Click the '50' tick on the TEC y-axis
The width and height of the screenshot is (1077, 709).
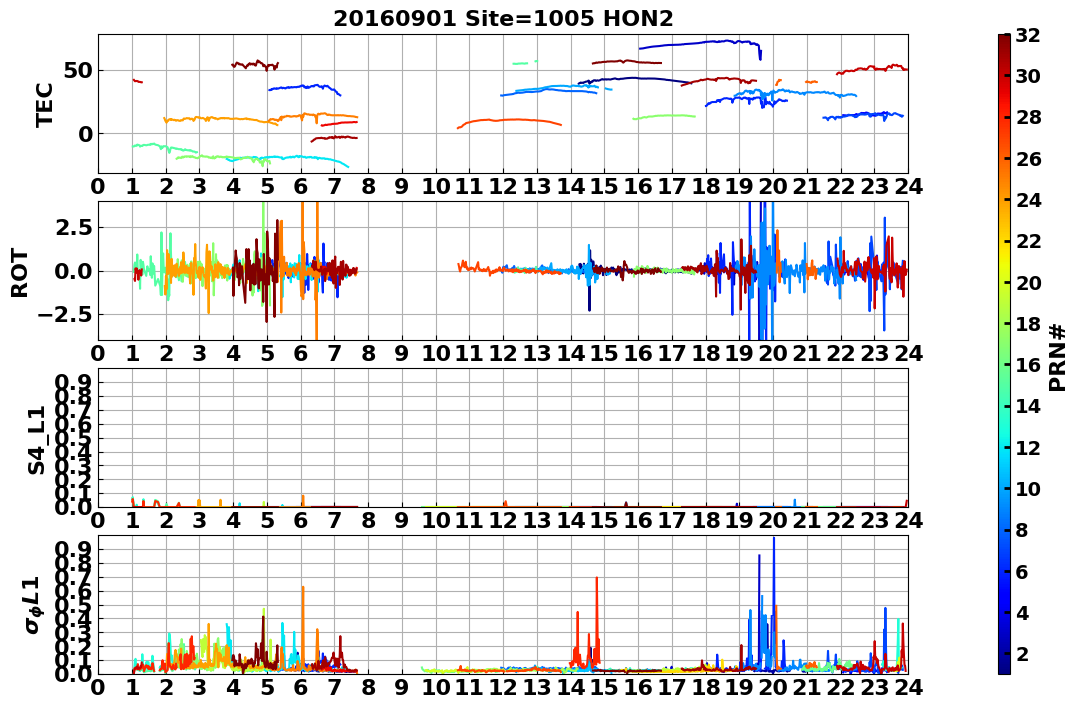tap(78, 71)
